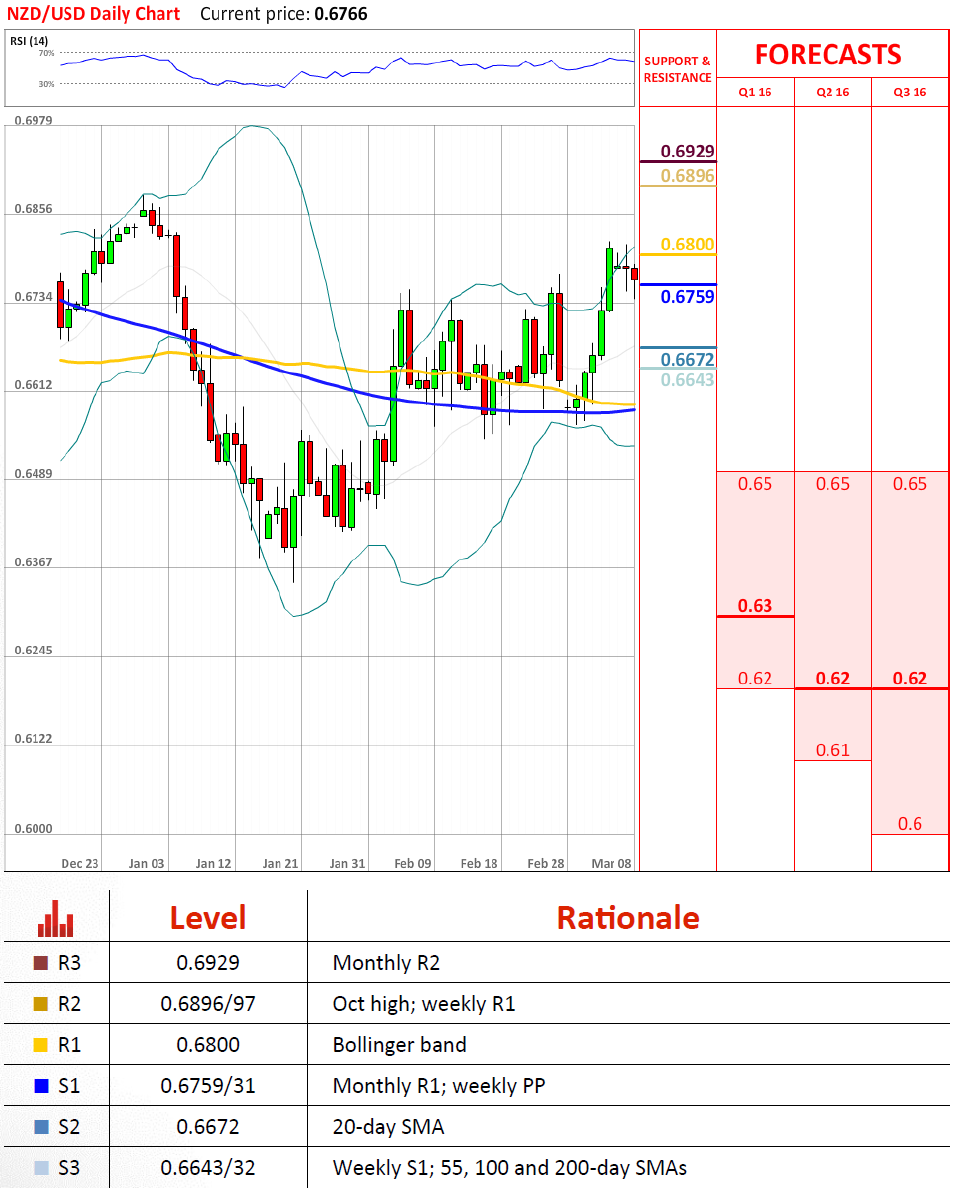Screen dimensions: 966x1188
Task: Click the SUPPORT & RESISTANCE column header
Action: [x=677, y=69]
